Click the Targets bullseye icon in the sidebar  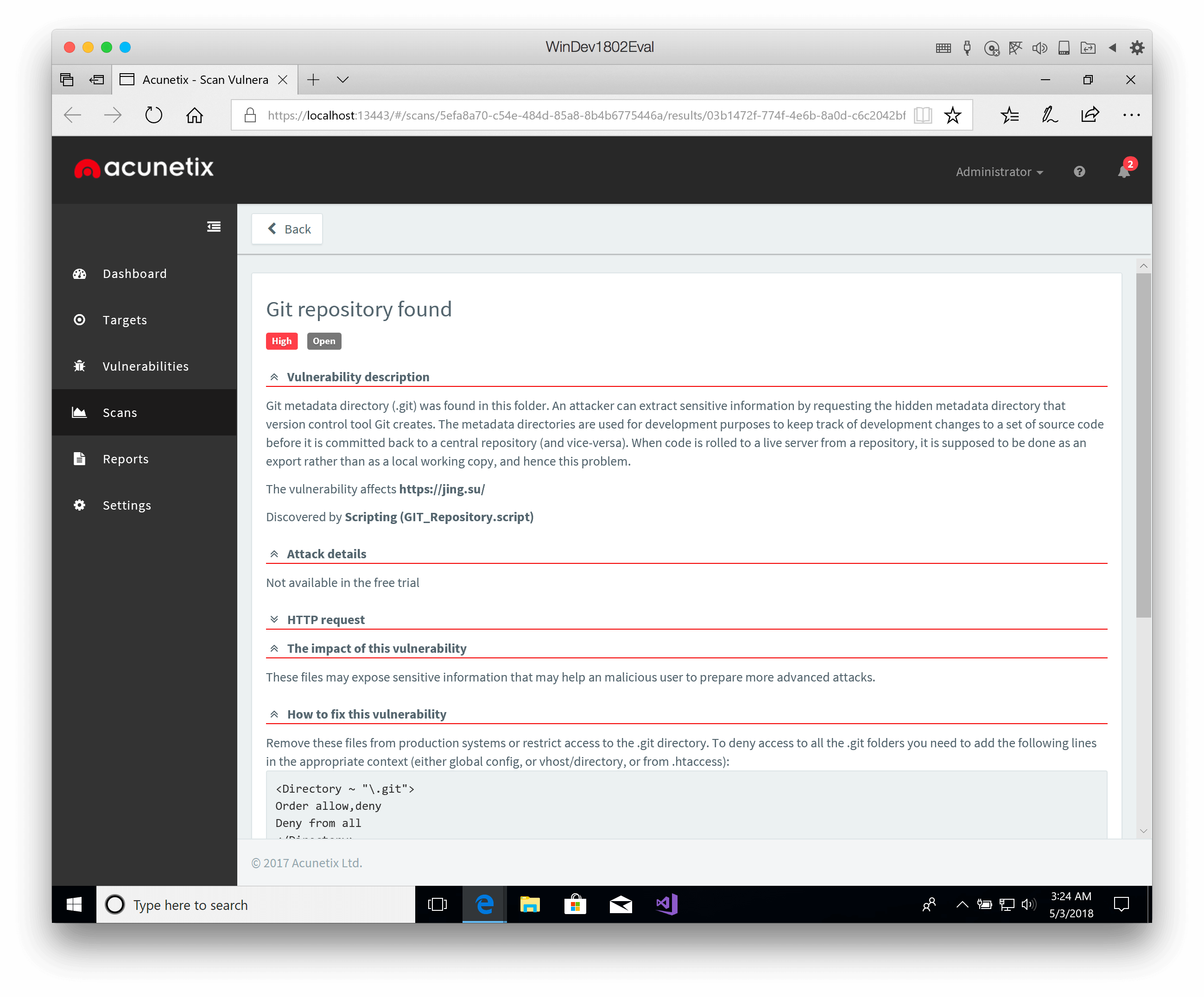(x=80, y=320)
